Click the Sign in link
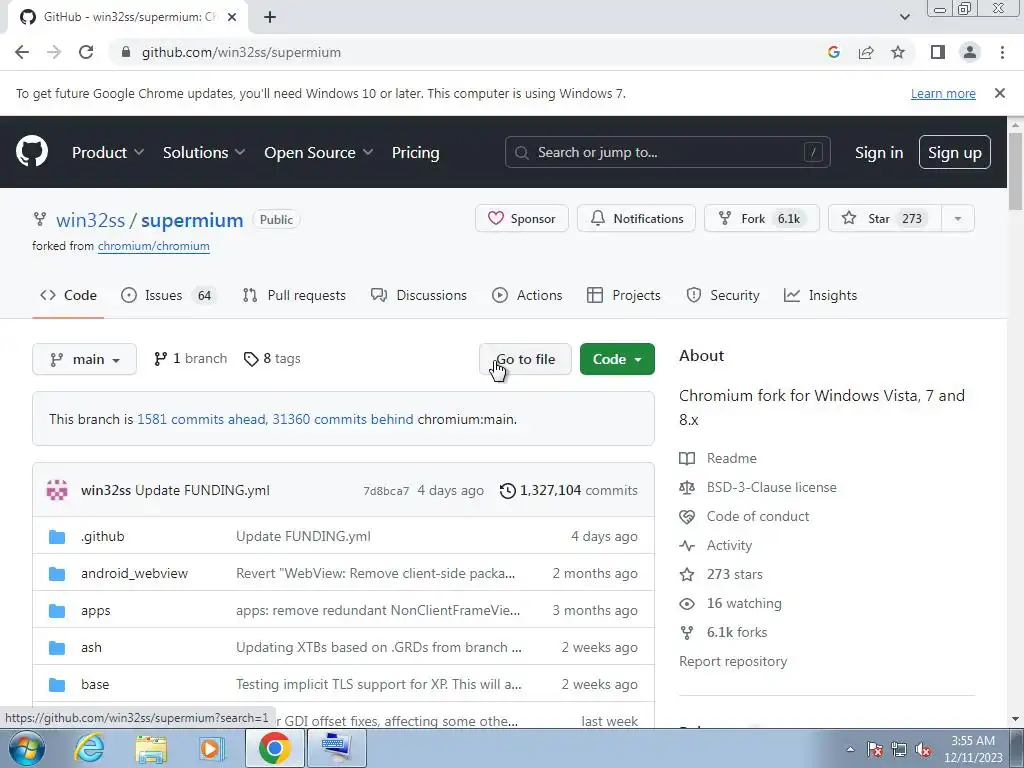 (x=879, y=152)
